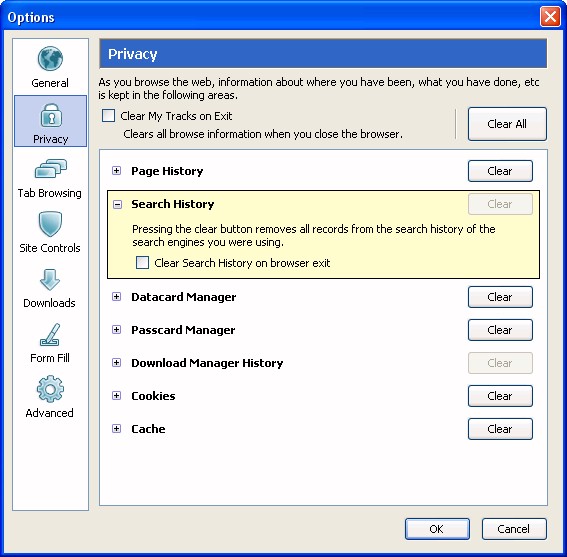Open Advanced gear icon settings

(x=50, y=389)
